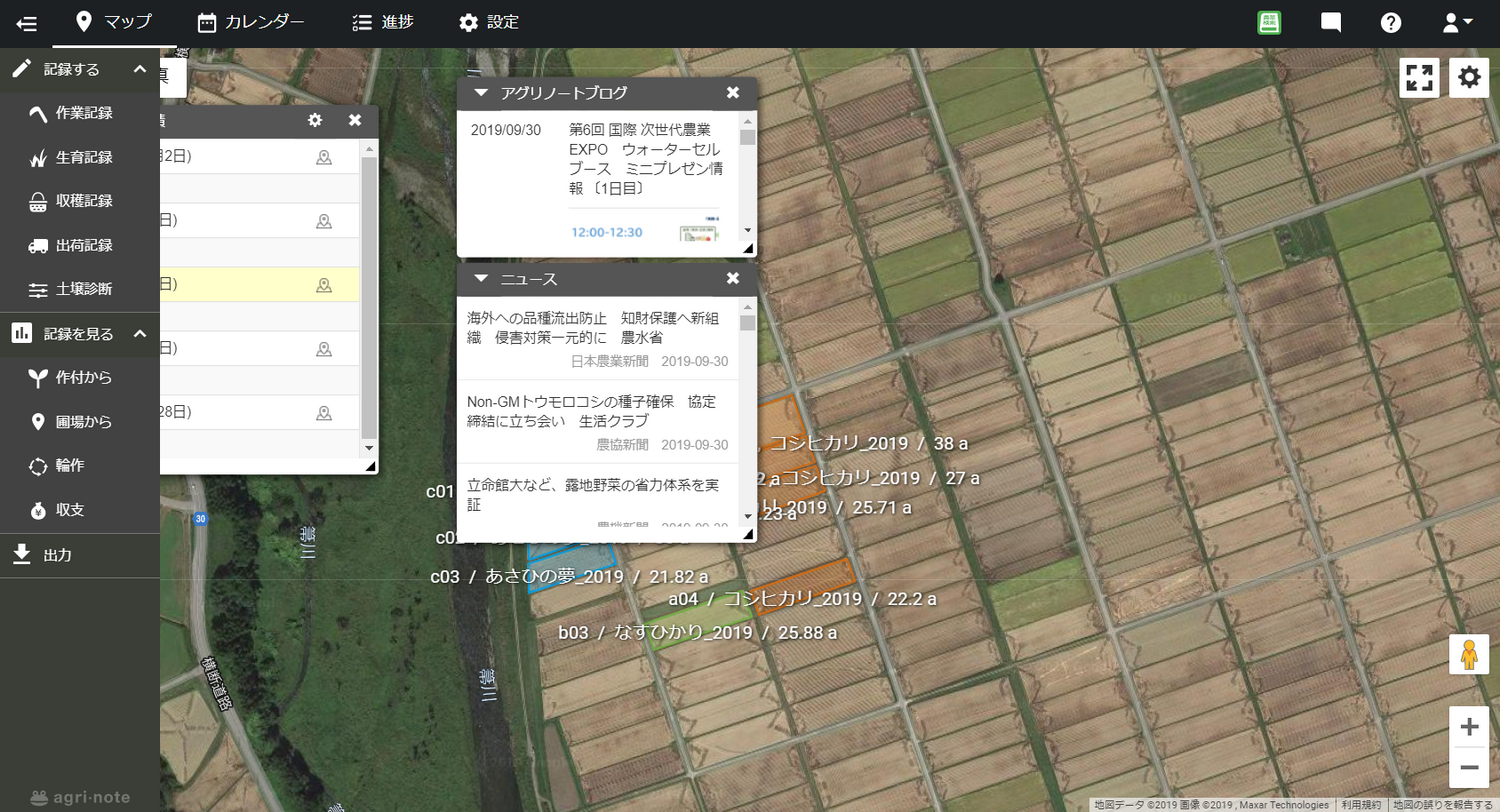
Task: Open 収支 in the sidebar
Action: [80, 510]
